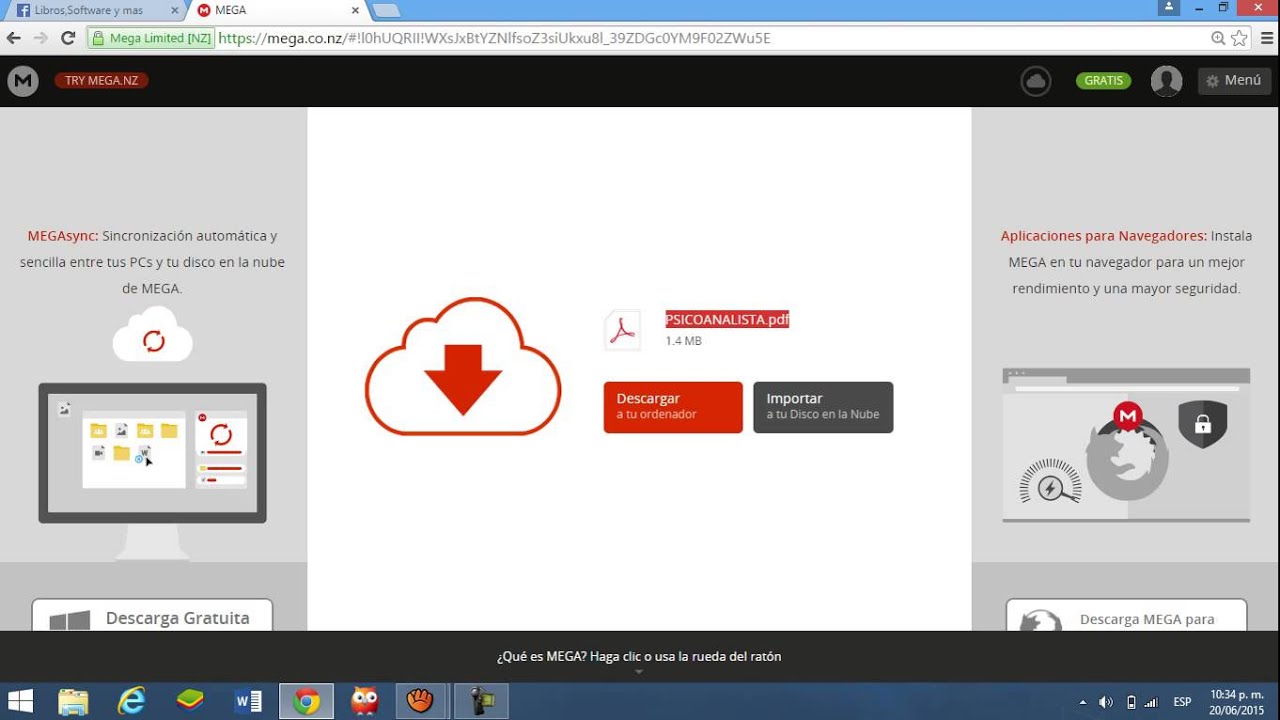
Task: Bookmark page with the star icon
Action: (x=1239, y=38)
